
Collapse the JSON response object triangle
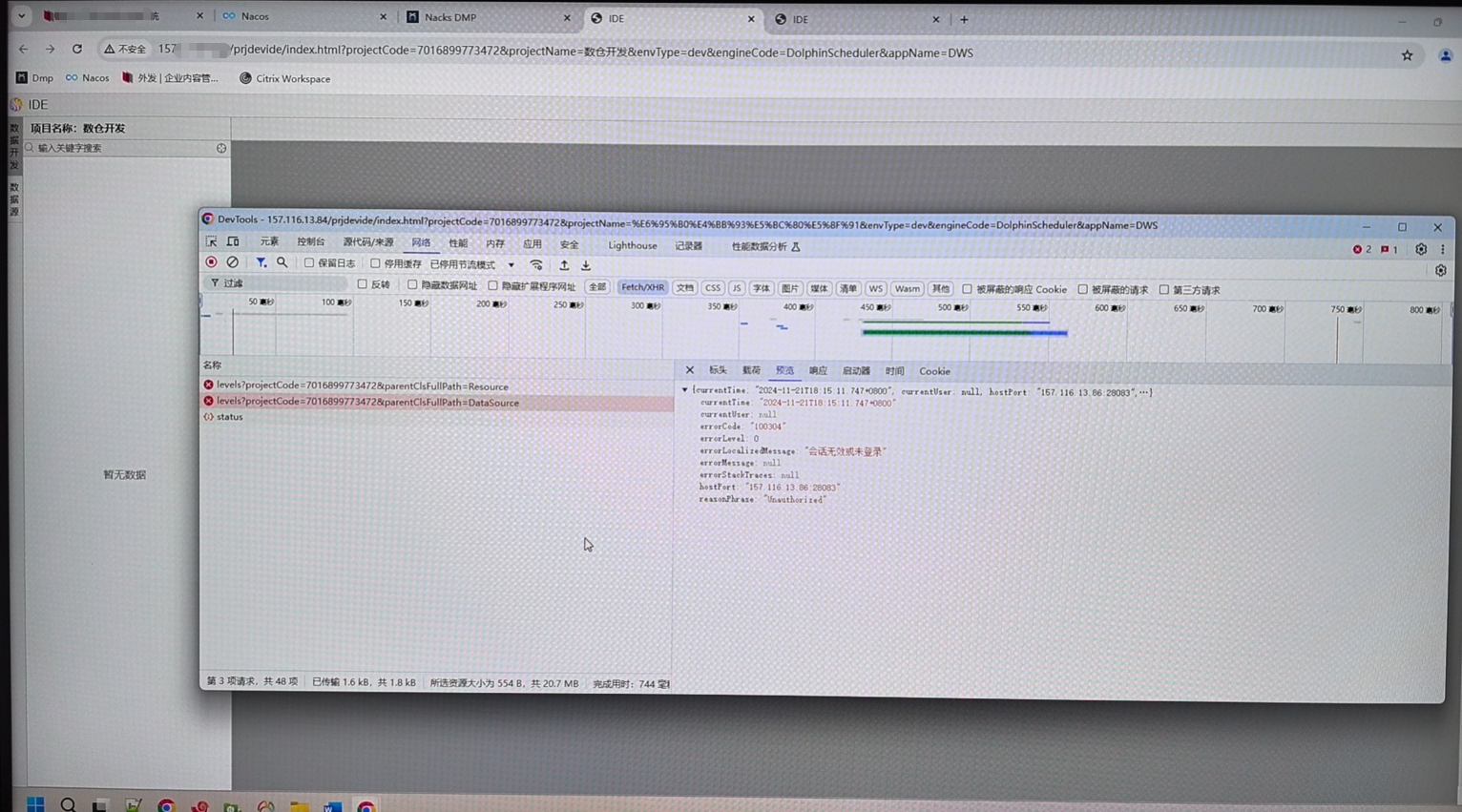click(684, 390)
